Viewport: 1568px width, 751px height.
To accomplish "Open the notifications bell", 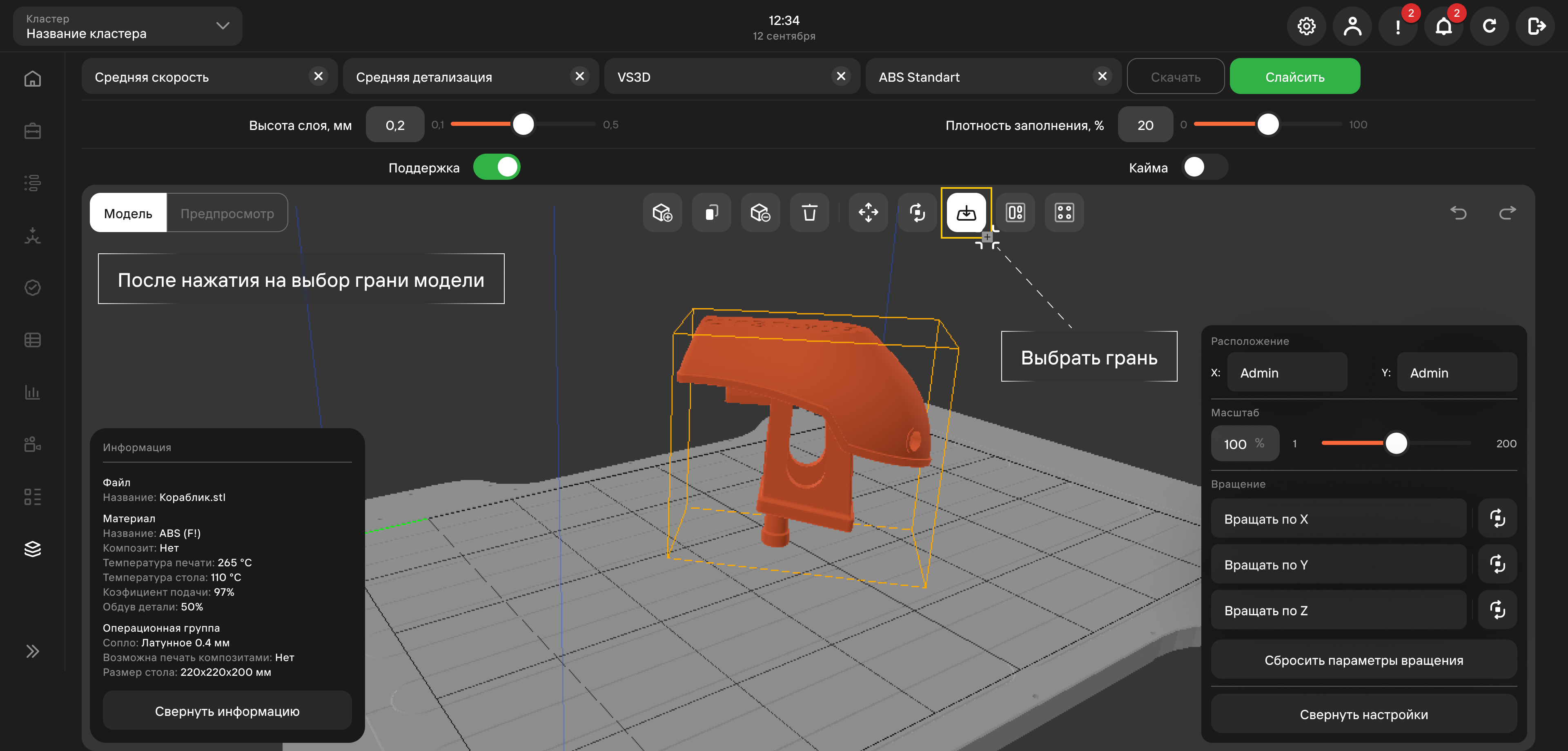I will tap(1444, 26).
